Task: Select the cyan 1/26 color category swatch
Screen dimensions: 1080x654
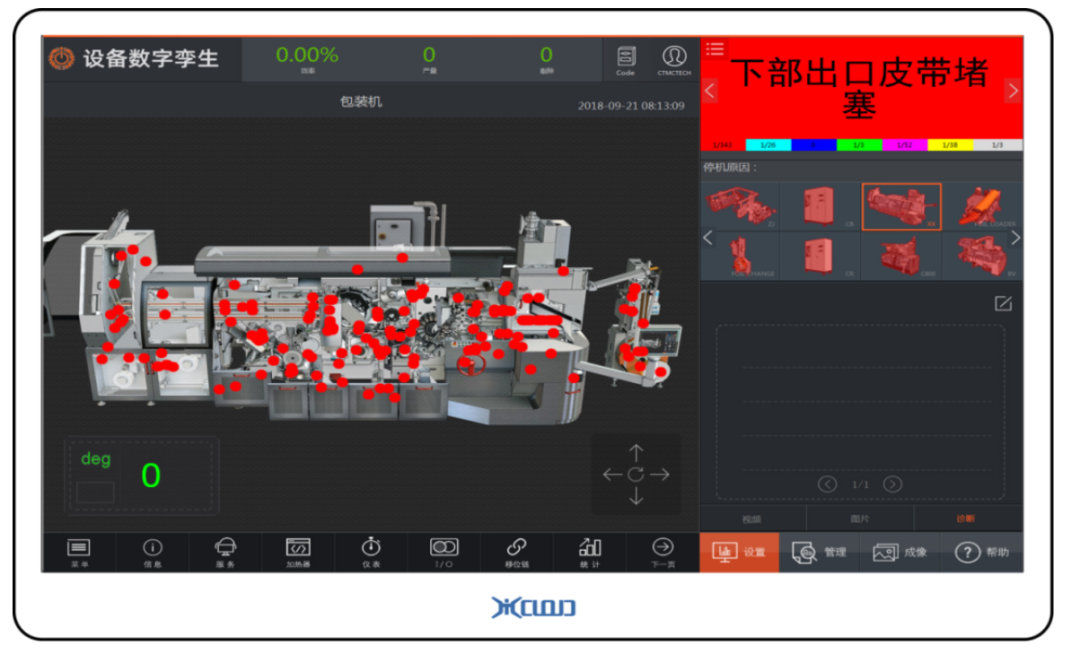Action: click(x=767, y=145)
